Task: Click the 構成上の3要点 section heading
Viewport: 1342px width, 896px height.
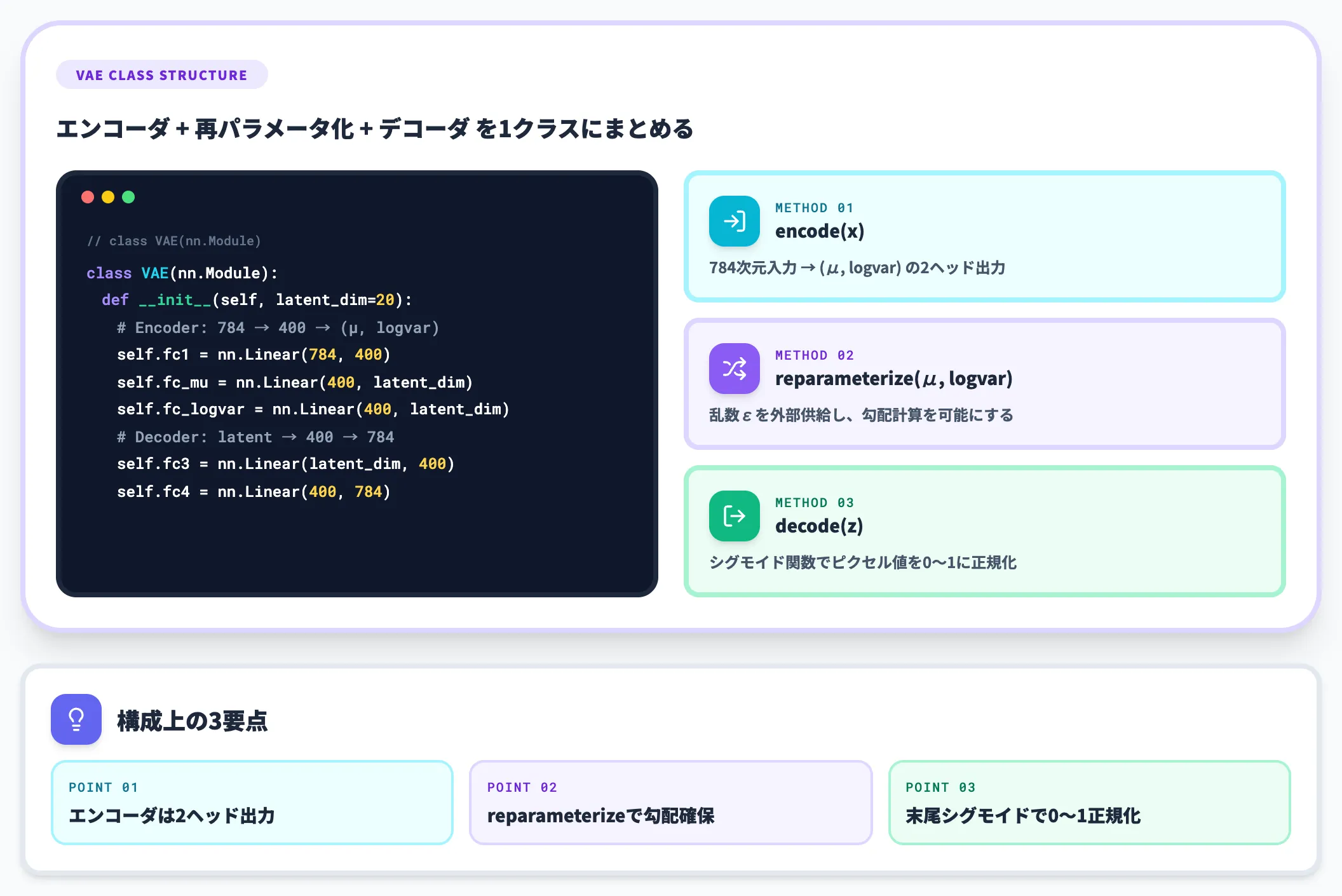Action: pos(192,721)
